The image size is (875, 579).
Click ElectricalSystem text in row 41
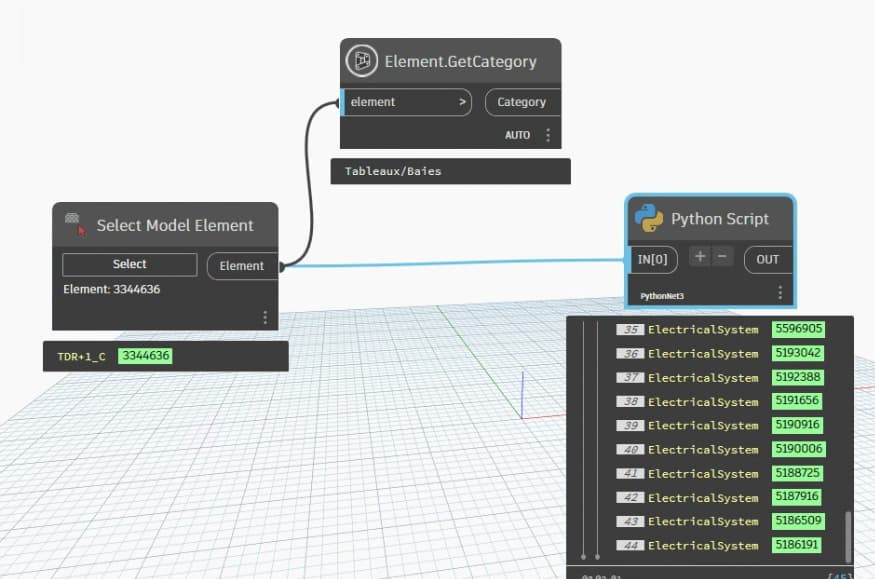[703, 474]
